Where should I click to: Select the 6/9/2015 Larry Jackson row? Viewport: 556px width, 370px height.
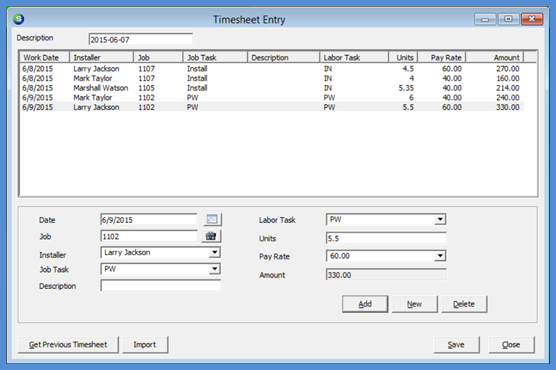[x=272, y=107]
